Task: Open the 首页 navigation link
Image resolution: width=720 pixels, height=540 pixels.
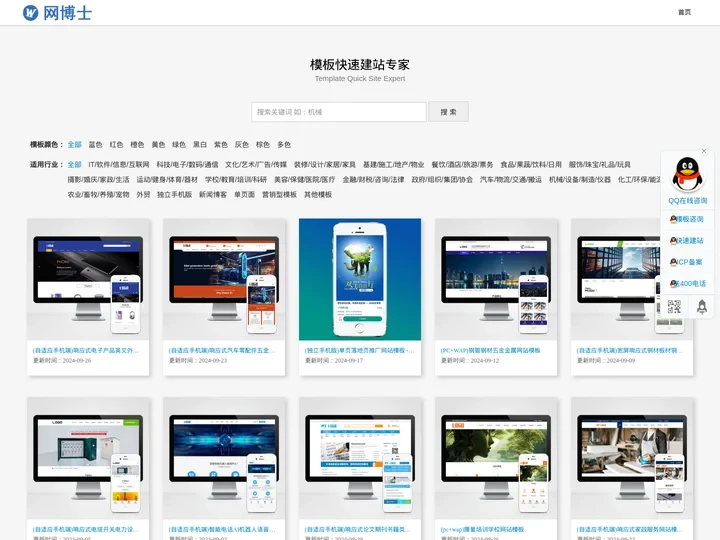Action: [x=684, y=12]
